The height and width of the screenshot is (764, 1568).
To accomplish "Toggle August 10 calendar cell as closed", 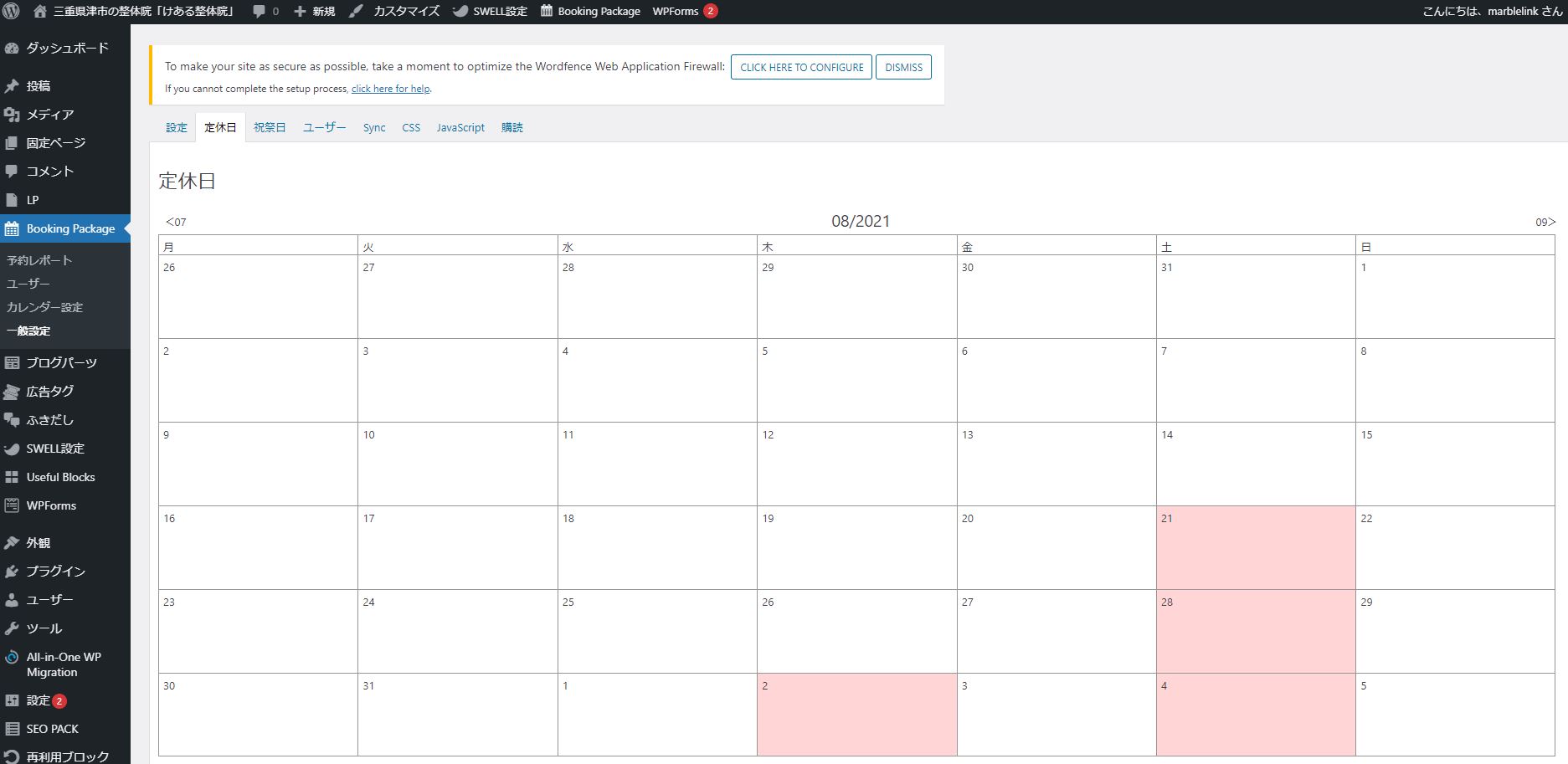I will [x=457, y=464].
